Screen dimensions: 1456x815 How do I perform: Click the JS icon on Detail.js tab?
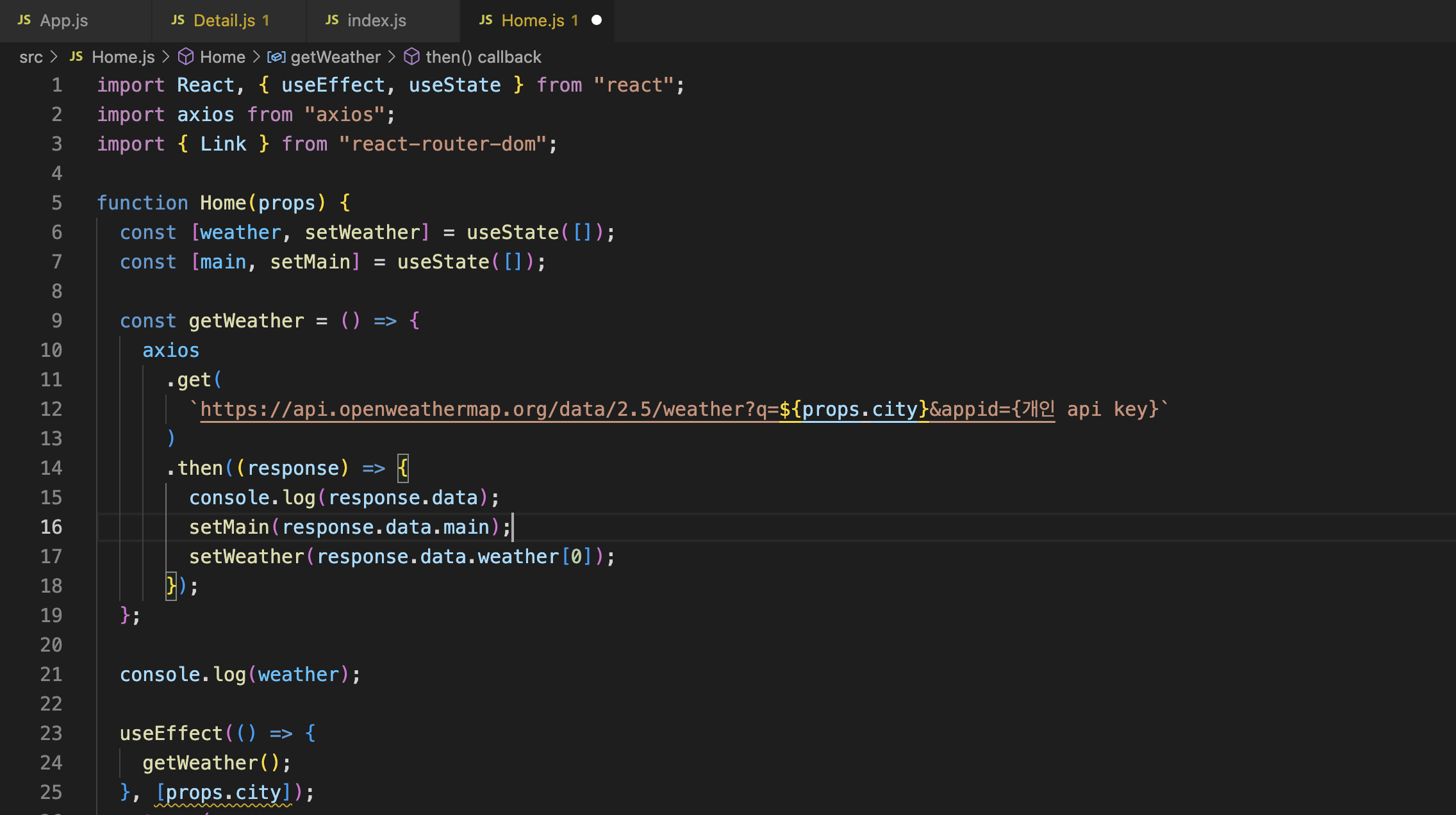coord(178,20)
